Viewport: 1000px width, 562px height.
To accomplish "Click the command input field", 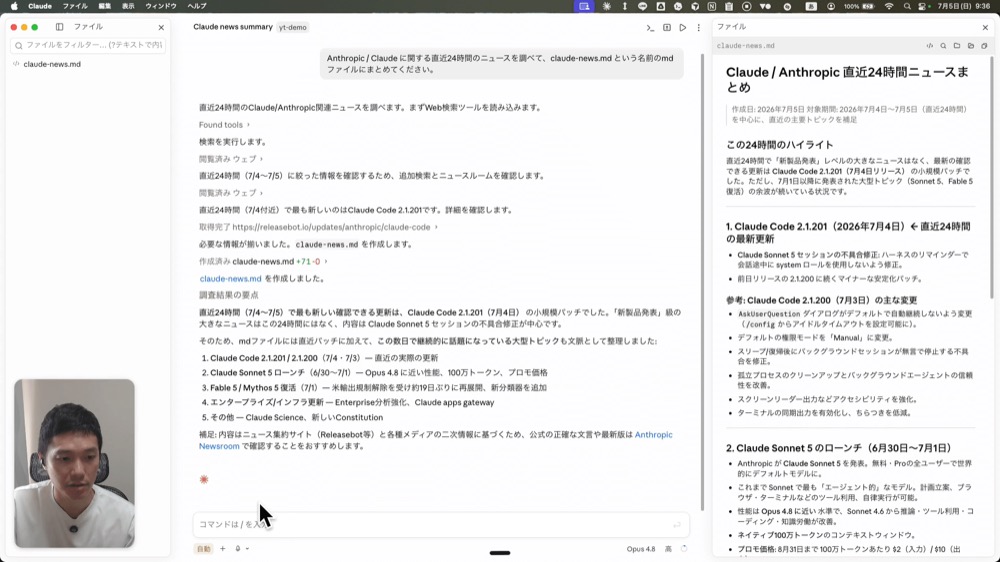I will pyautogui.click(x=441, y=524).
